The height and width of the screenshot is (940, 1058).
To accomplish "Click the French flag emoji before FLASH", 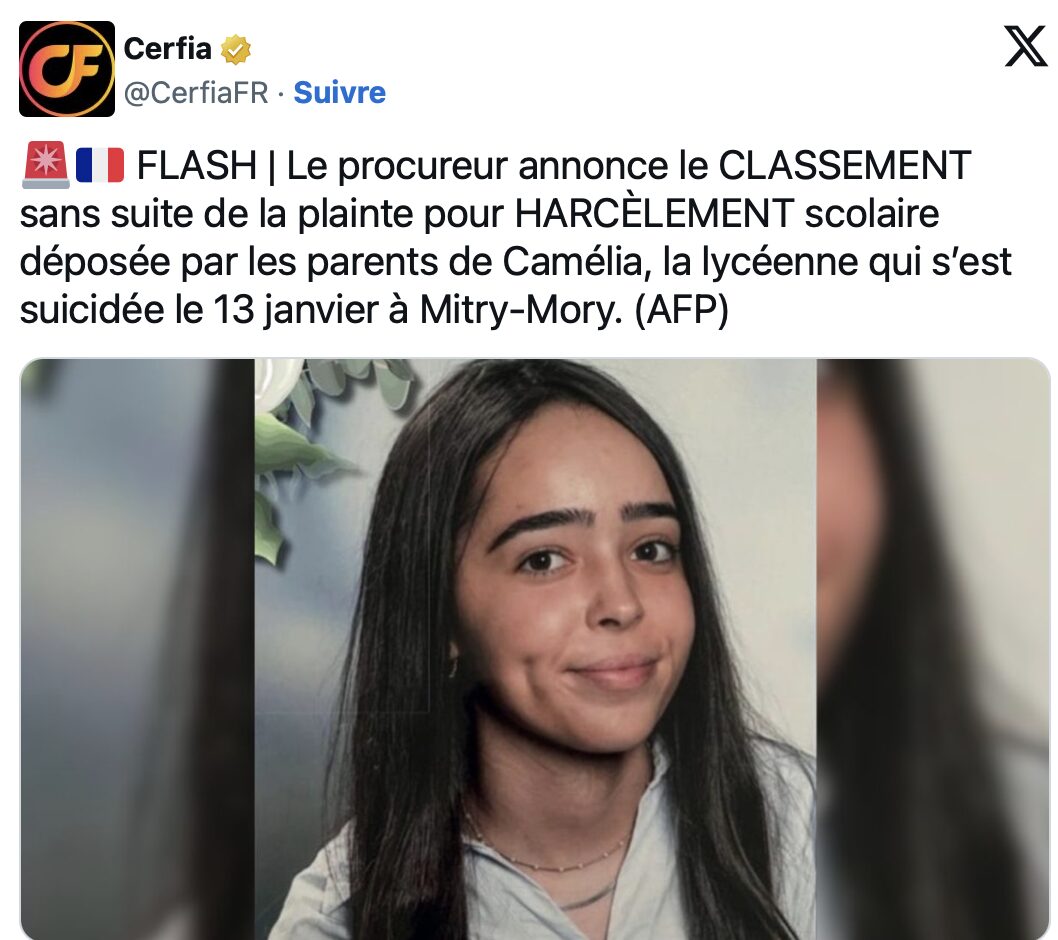I will coord(100,165).
